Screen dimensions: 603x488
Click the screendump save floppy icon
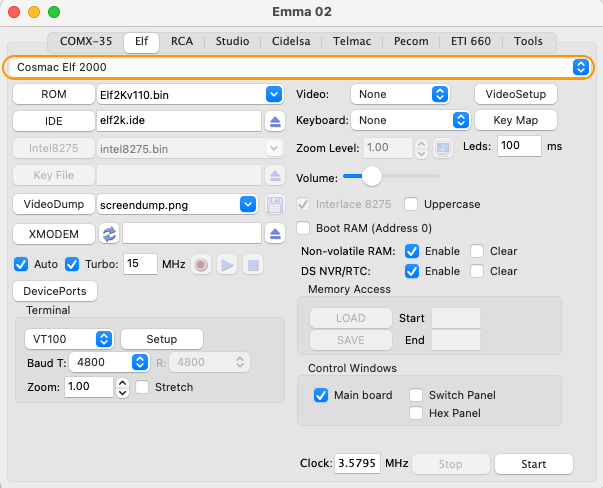click(x=275, y=204)
